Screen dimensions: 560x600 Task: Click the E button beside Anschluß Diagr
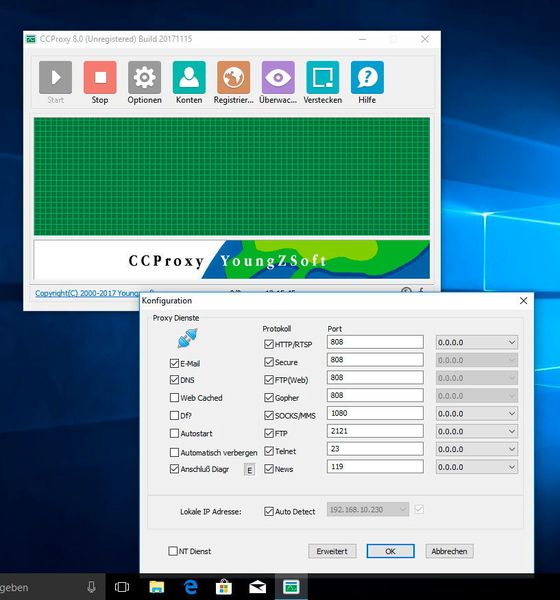point(250,470)
